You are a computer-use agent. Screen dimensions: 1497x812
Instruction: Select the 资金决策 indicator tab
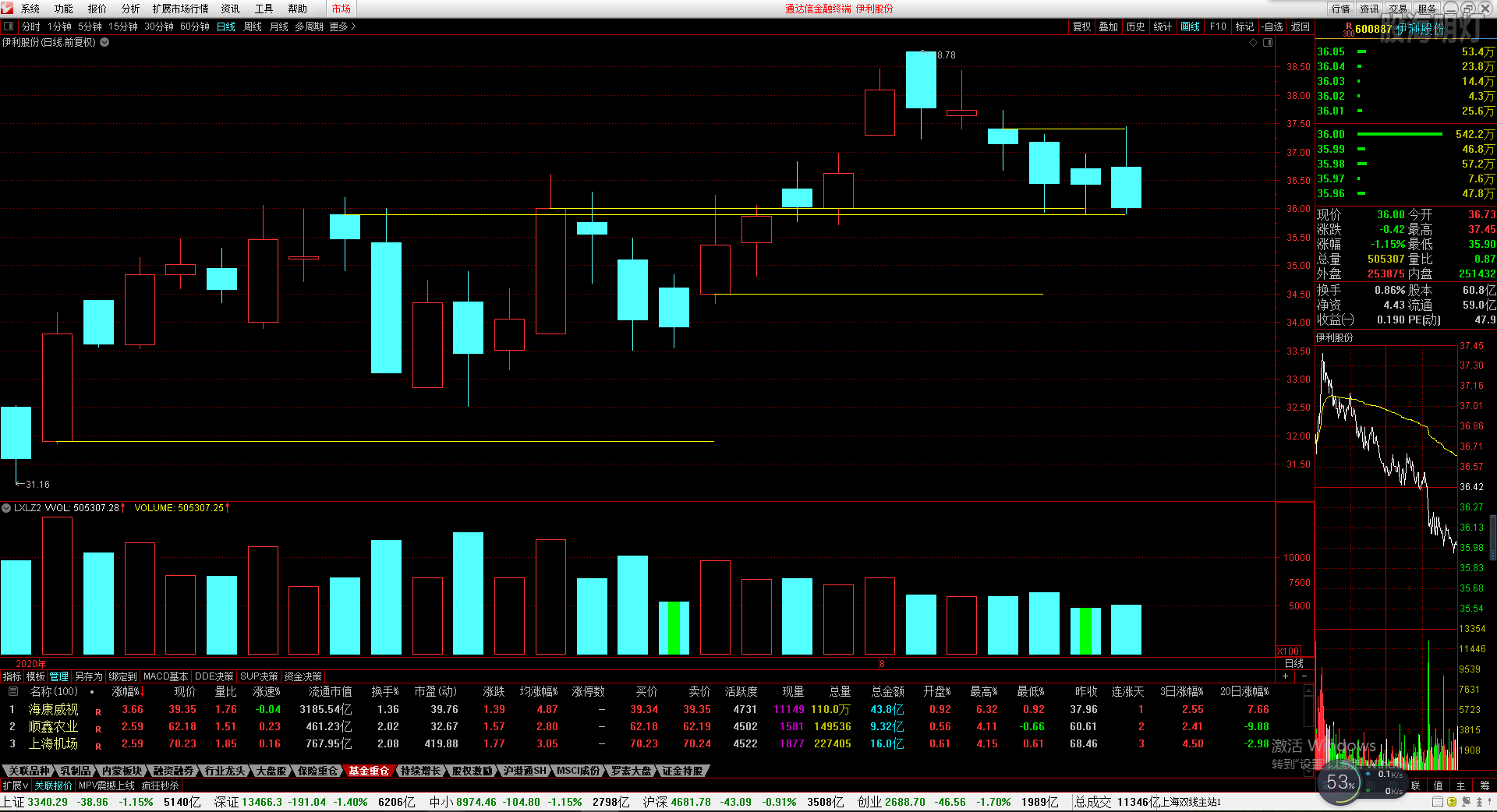[x=303, y=676]
